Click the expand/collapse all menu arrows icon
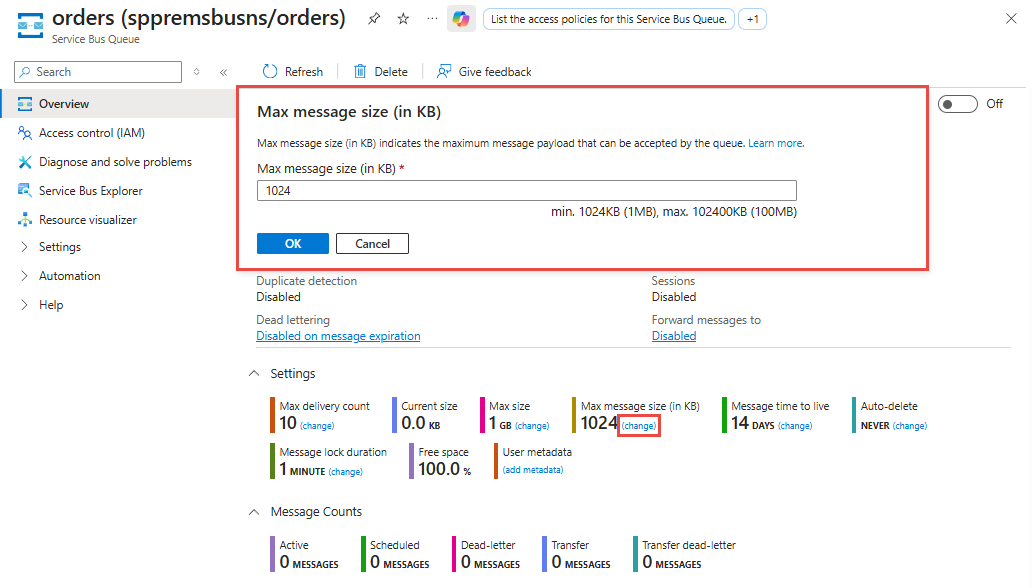1032x588 pixels. coord(196,72)
